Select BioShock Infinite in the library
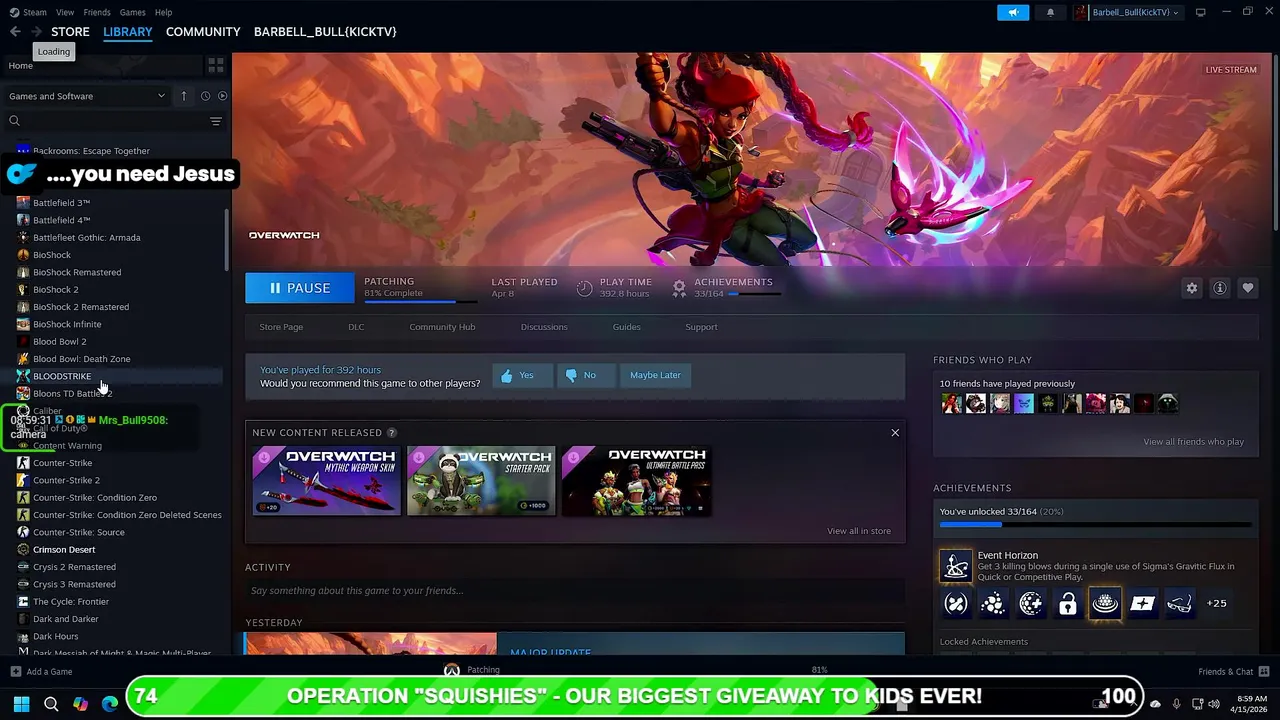 [x=67, y=324]
